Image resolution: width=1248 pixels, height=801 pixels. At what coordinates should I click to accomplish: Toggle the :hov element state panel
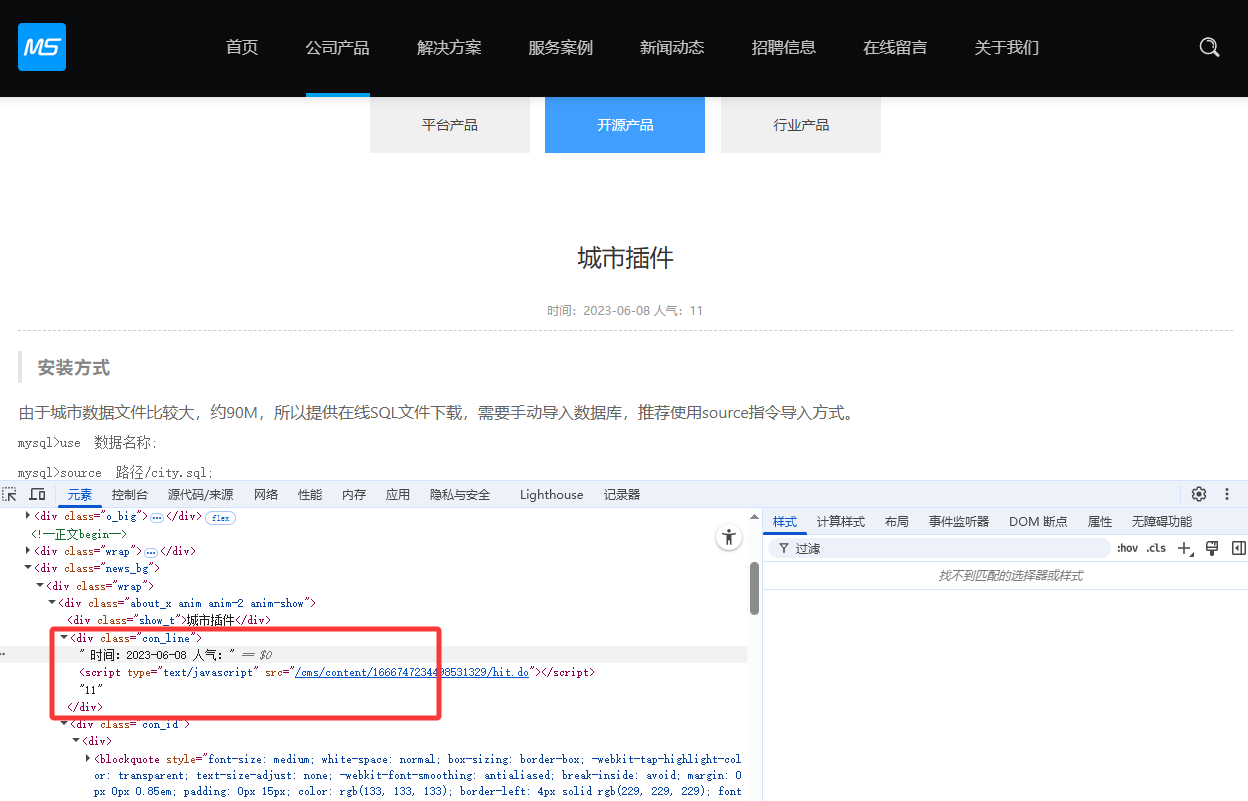pos(1127,548)
